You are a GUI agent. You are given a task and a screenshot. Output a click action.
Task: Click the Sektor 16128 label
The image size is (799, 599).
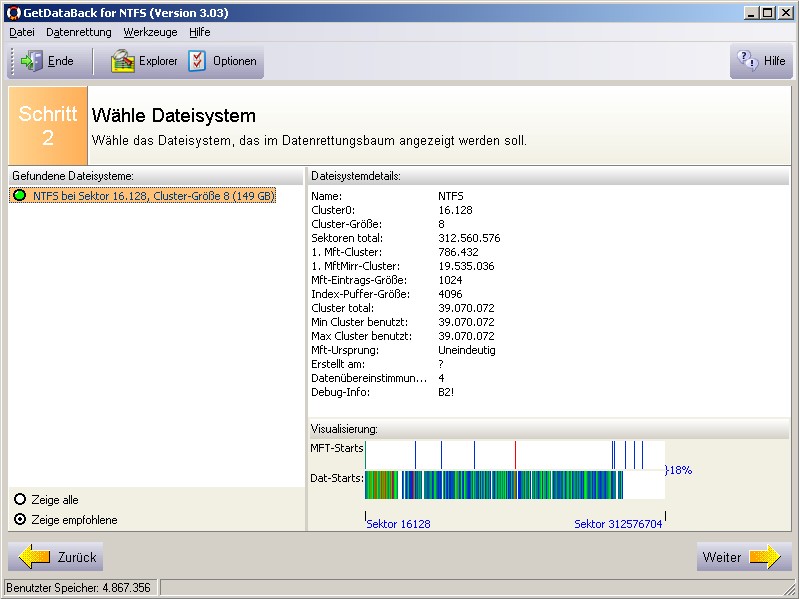(398, 524)
